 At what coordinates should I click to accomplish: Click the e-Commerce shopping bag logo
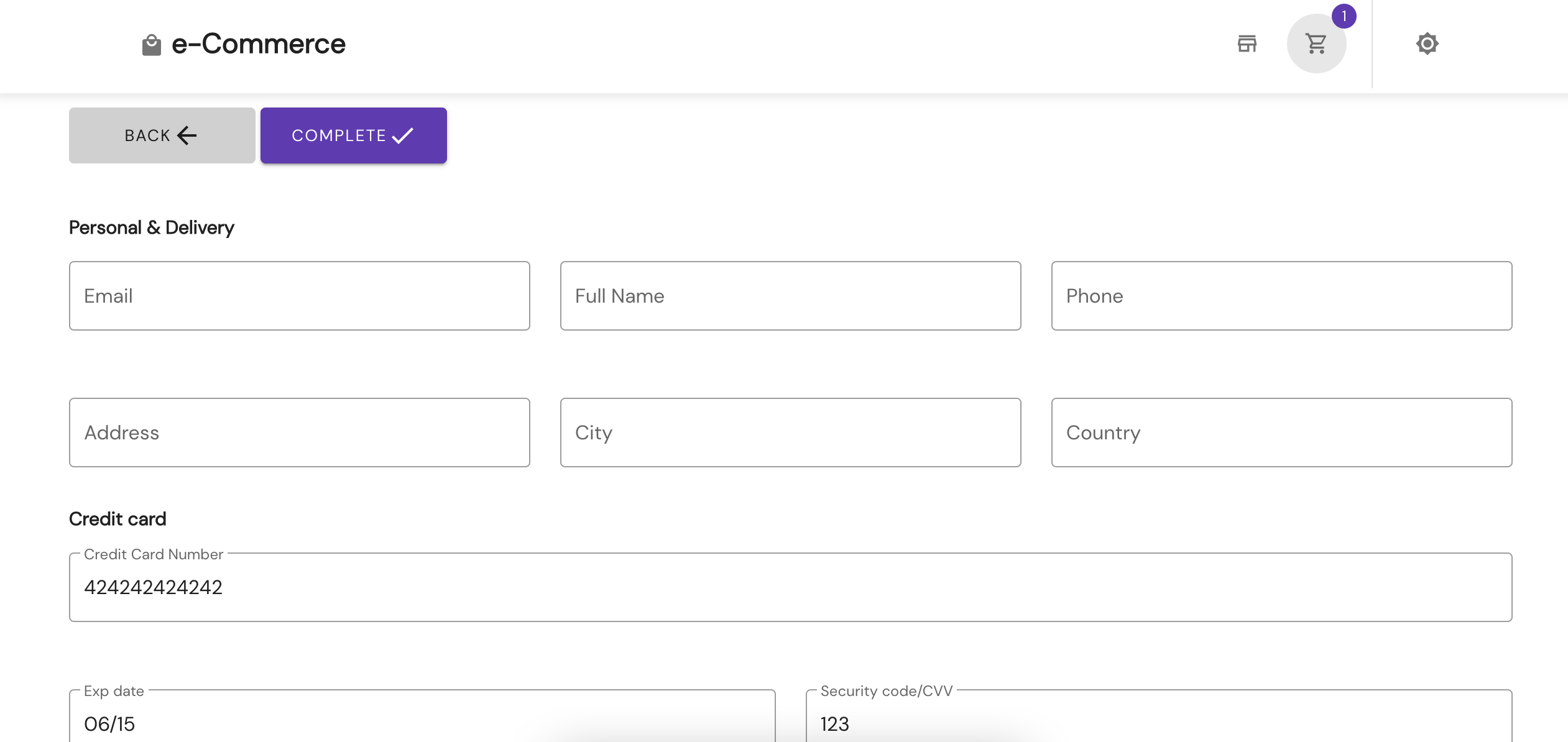[151, 43]
